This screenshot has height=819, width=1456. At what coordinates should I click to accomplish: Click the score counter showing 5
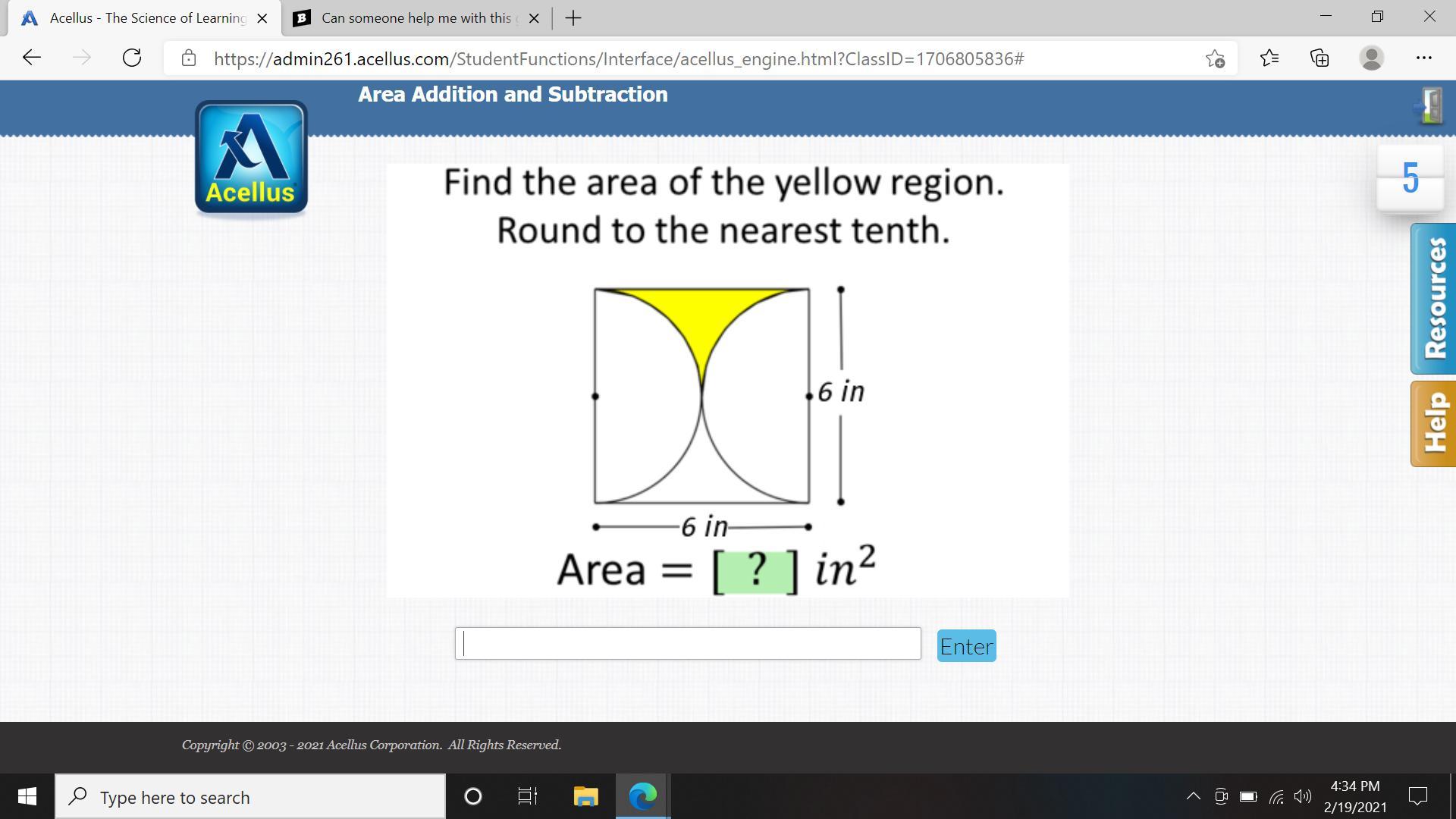point(1410,178)
